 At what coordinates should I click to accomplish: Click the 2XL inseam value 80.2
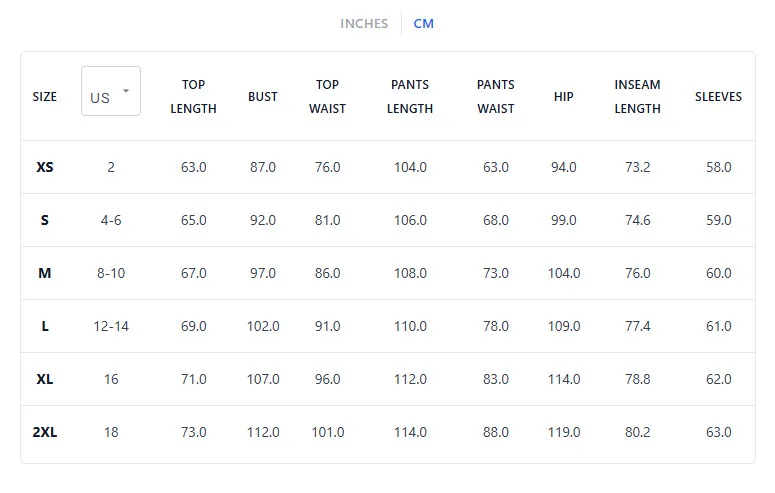point(638,432)
